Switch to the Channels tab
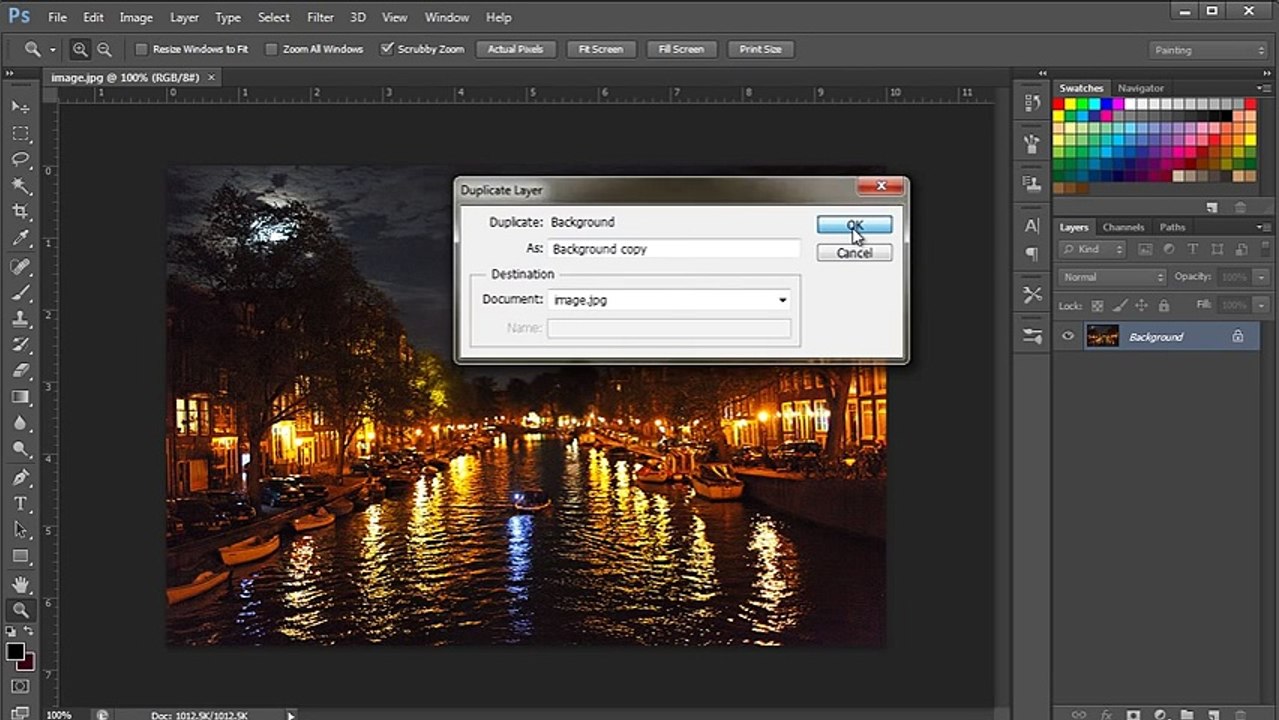The image size is (1279, 720). click(1123, 227)
